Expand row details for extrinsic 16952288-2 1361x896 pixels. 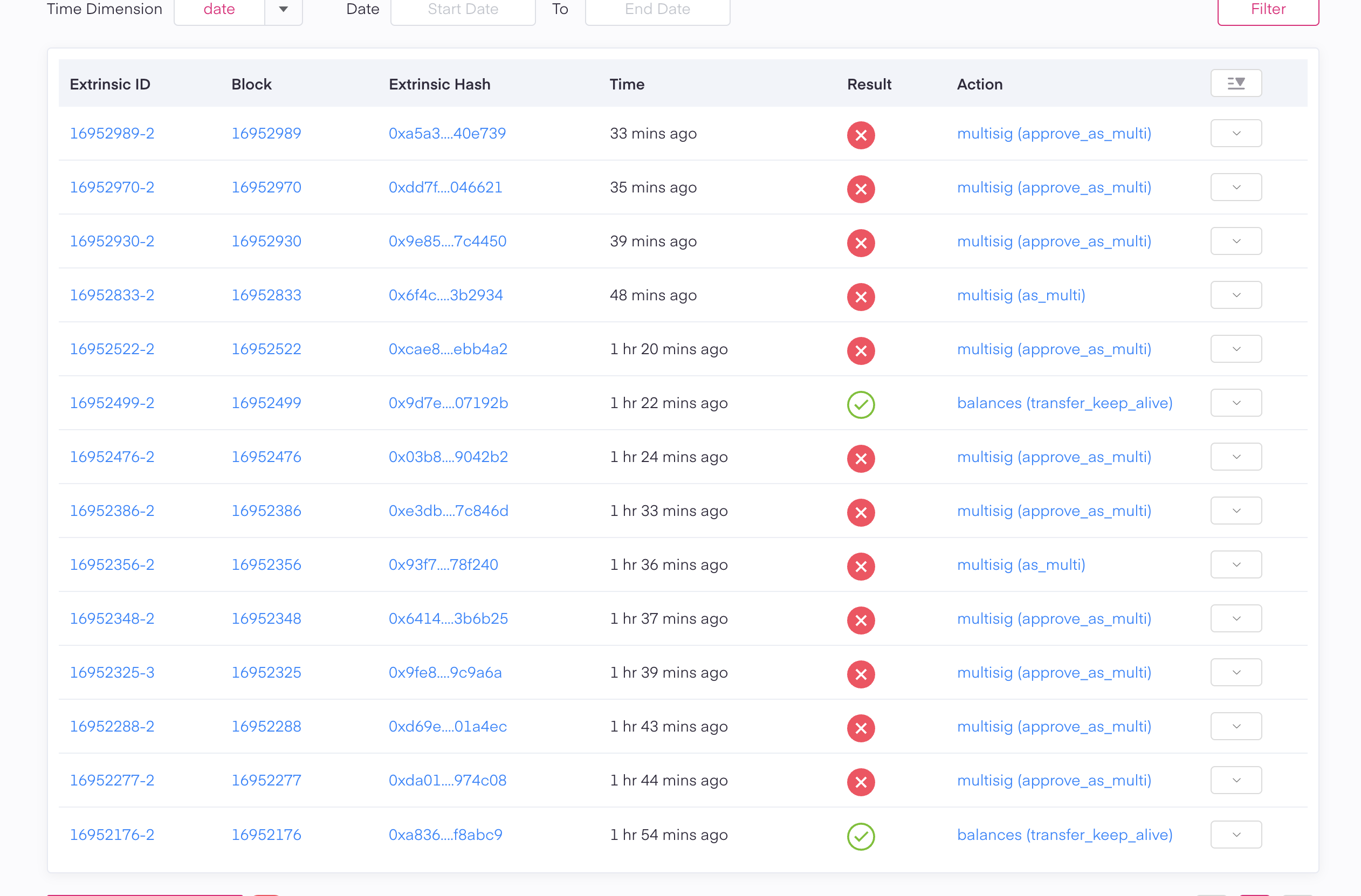coord(1236,726)
